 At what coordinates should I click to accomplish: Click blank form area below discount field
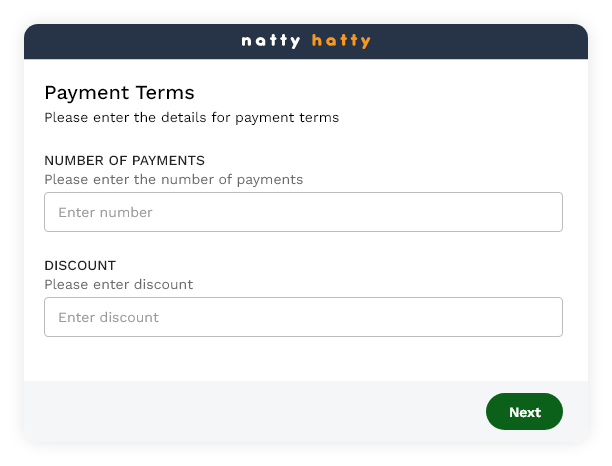(303, 359)
